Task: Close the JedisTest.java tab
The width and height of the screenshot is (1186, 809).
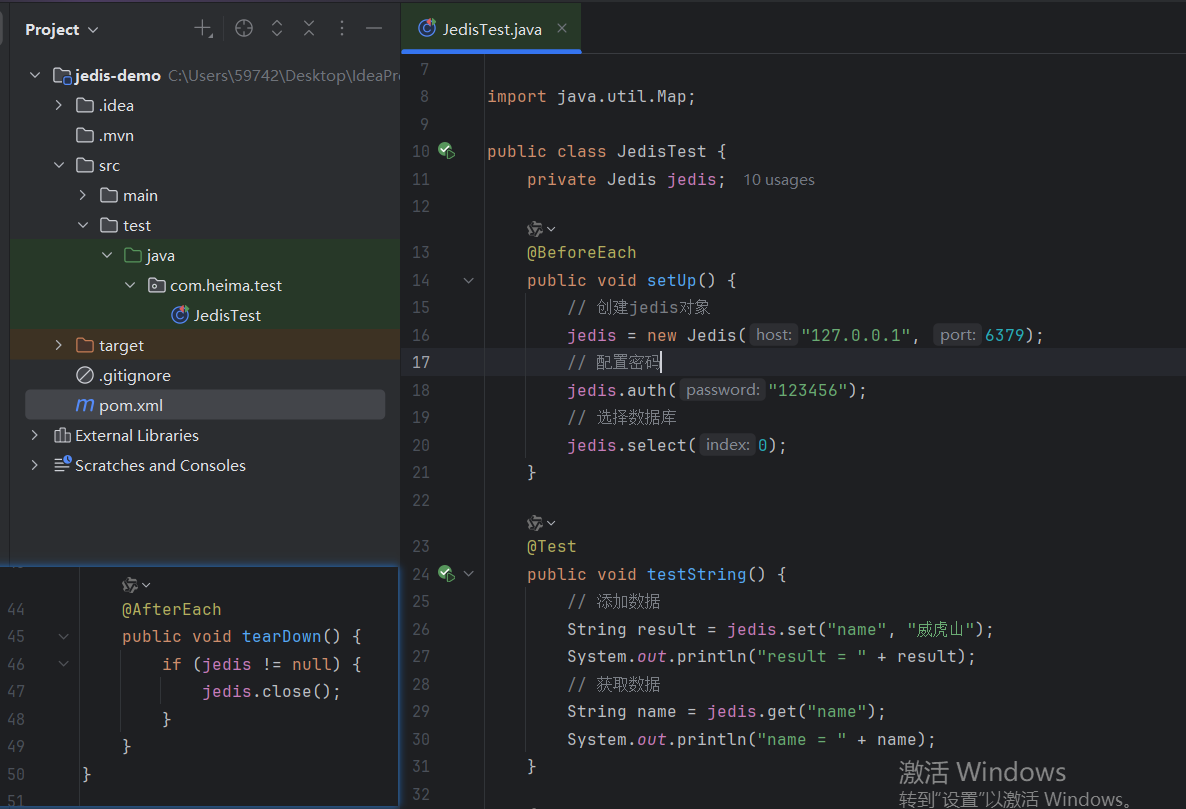Action: (562, 28)
